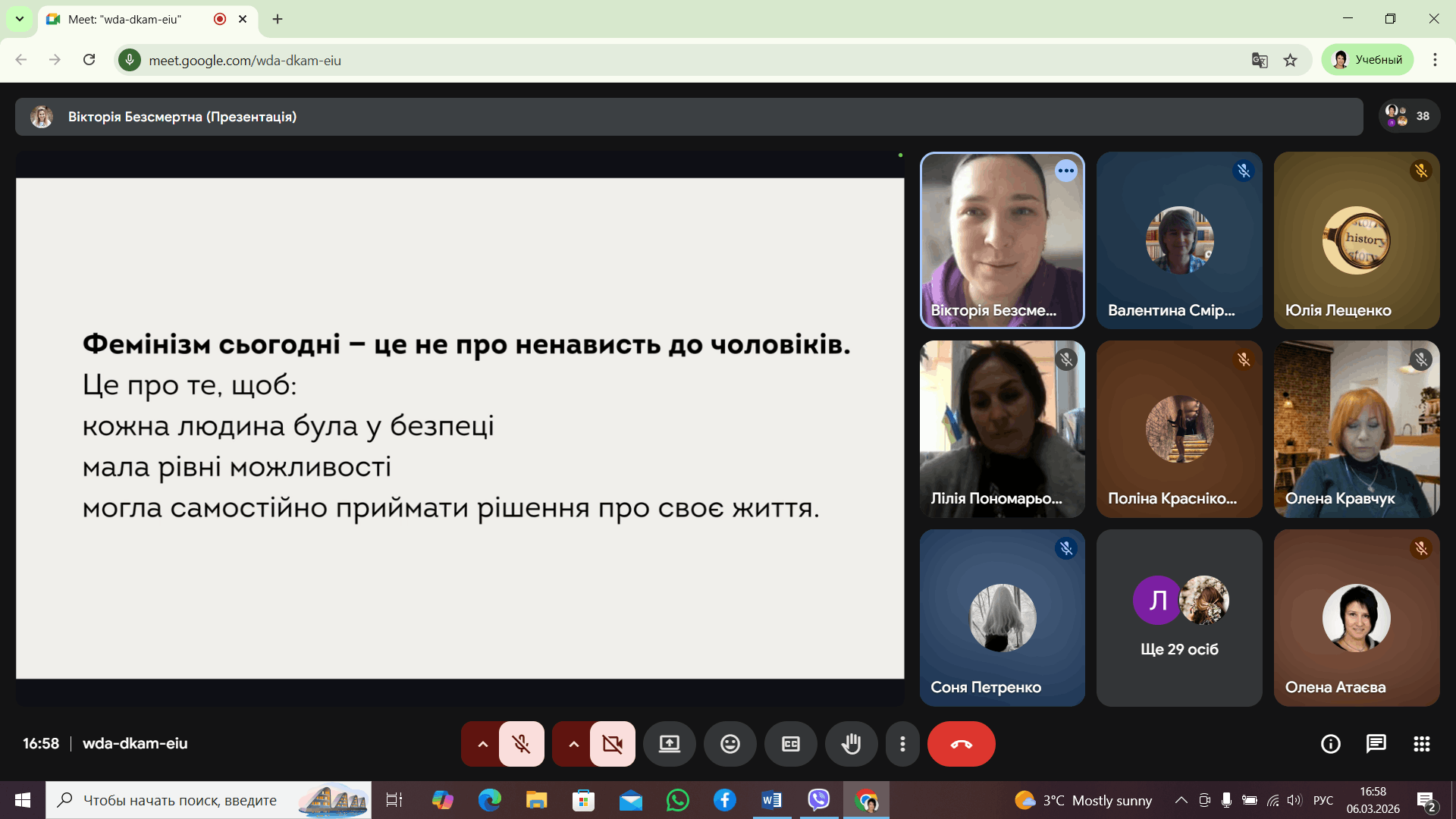The width and height of the screenshot is (1456, 819).
Task: Click the "Ще 29 осіб" tile
Action: click(x=1179, y=618)
